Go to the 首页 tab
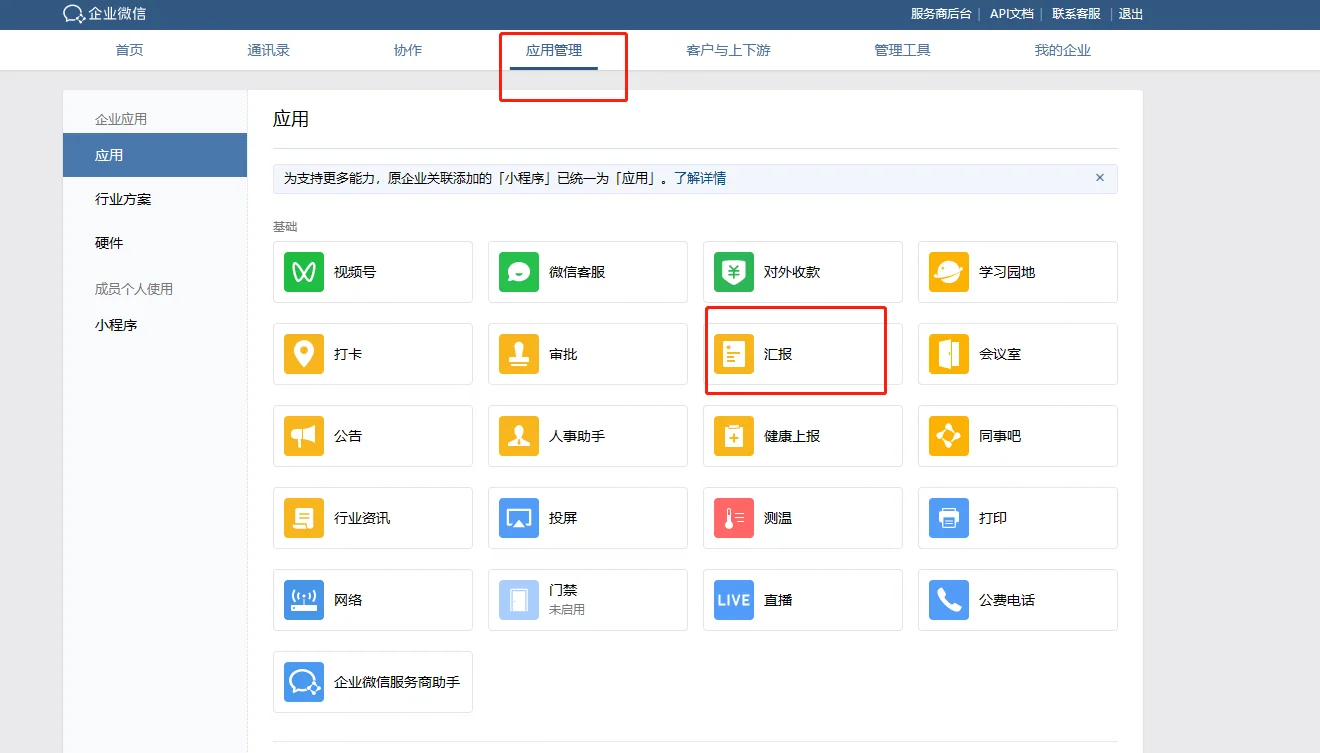 pos(130,50)
